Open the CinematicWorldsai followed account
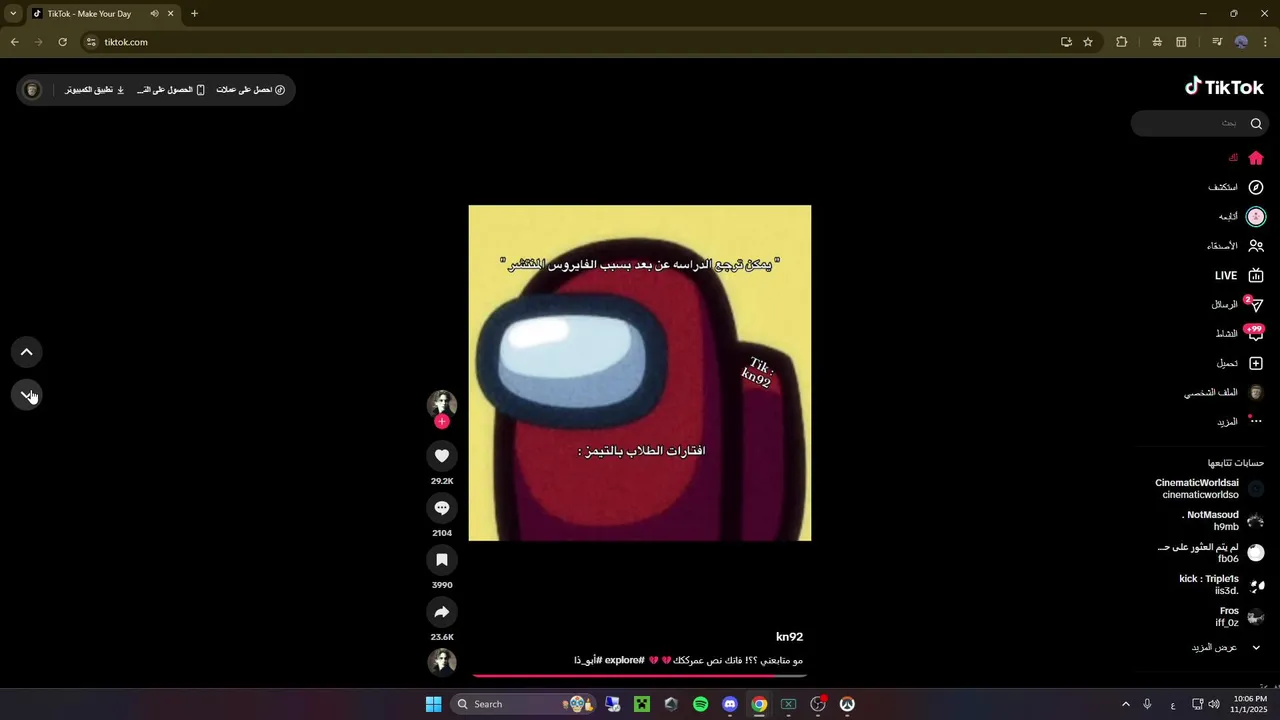Screen dimensions: 1280x720 (1209, 489)
